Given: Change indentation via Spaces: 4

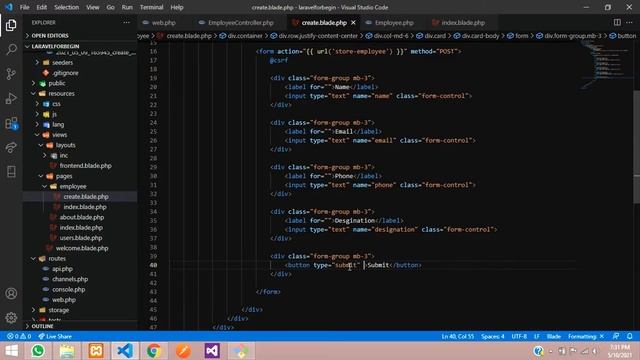Looking at the screenshot, I should [493, 336].
